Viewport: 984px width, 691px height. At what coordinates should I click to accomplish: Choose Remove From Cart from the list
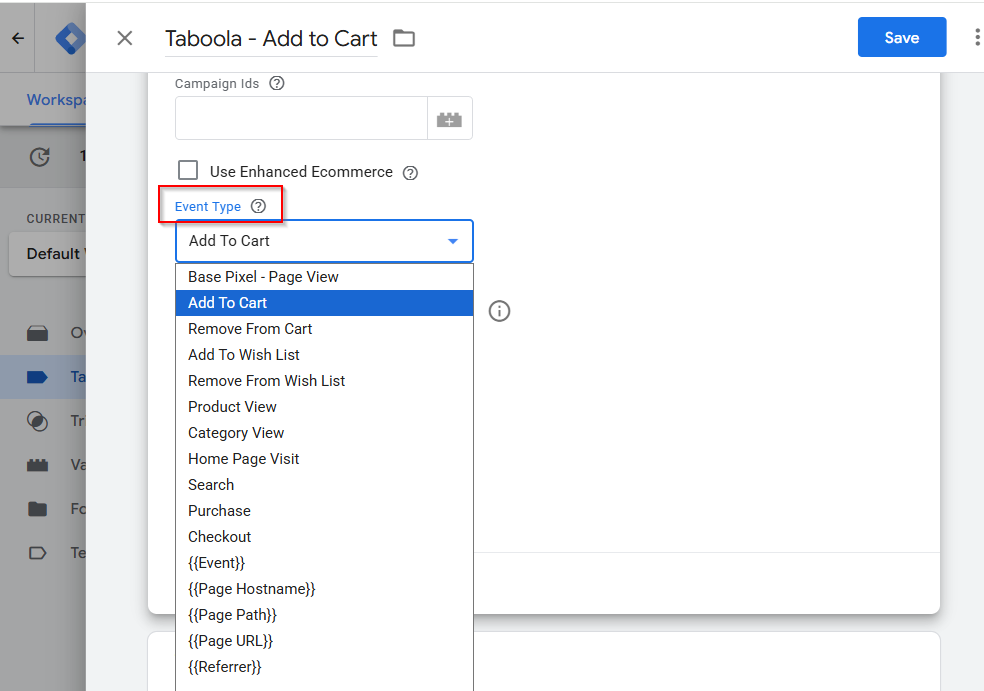(324, 329)
